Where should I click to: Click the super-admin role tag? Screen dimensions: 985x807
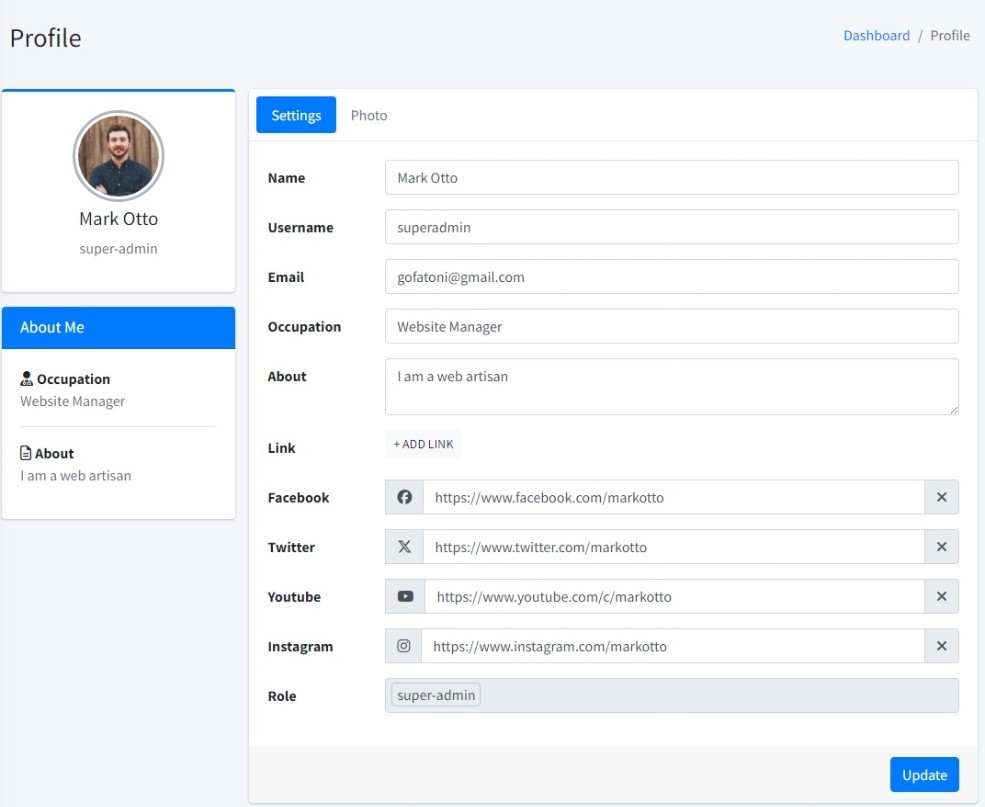click(x=436, y=695)
